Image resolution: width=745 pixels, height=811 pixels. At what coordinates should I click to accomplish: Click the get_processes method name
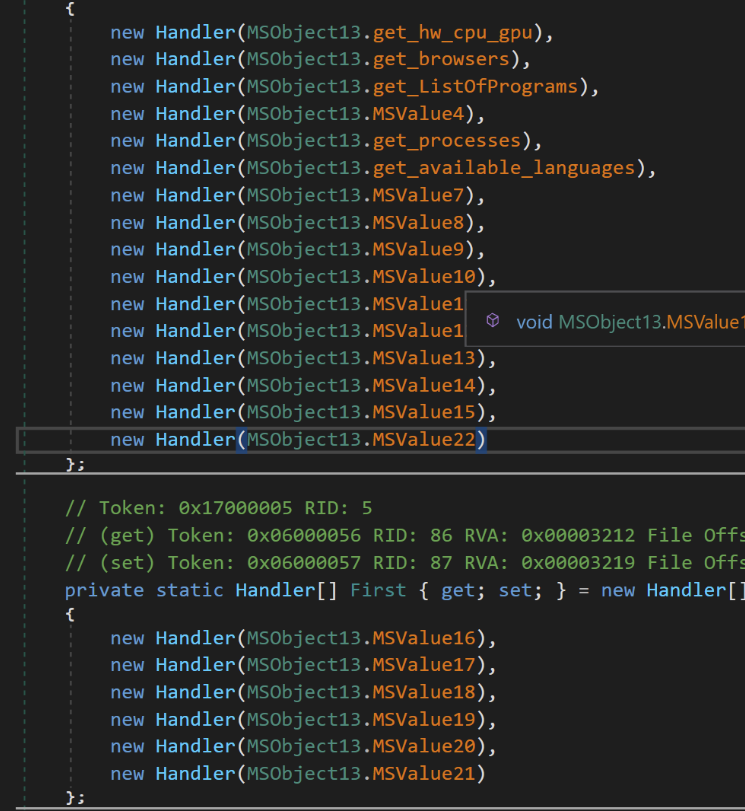447,141
